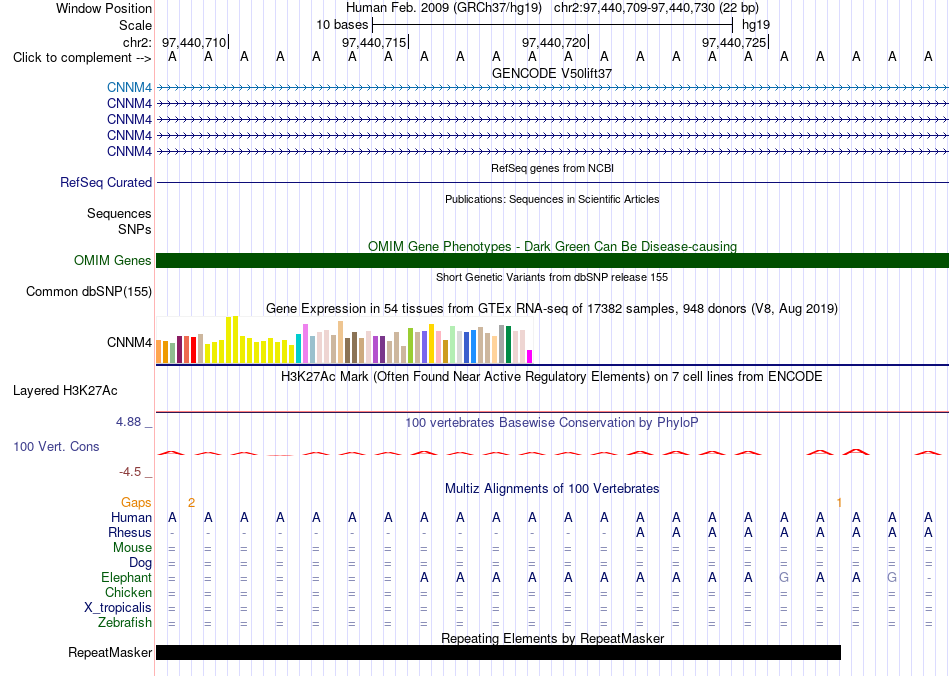Click the Multiz Alignments of 100 Vertebrates title
Screen dimensions: 950x676
click(x=552, y=488)
